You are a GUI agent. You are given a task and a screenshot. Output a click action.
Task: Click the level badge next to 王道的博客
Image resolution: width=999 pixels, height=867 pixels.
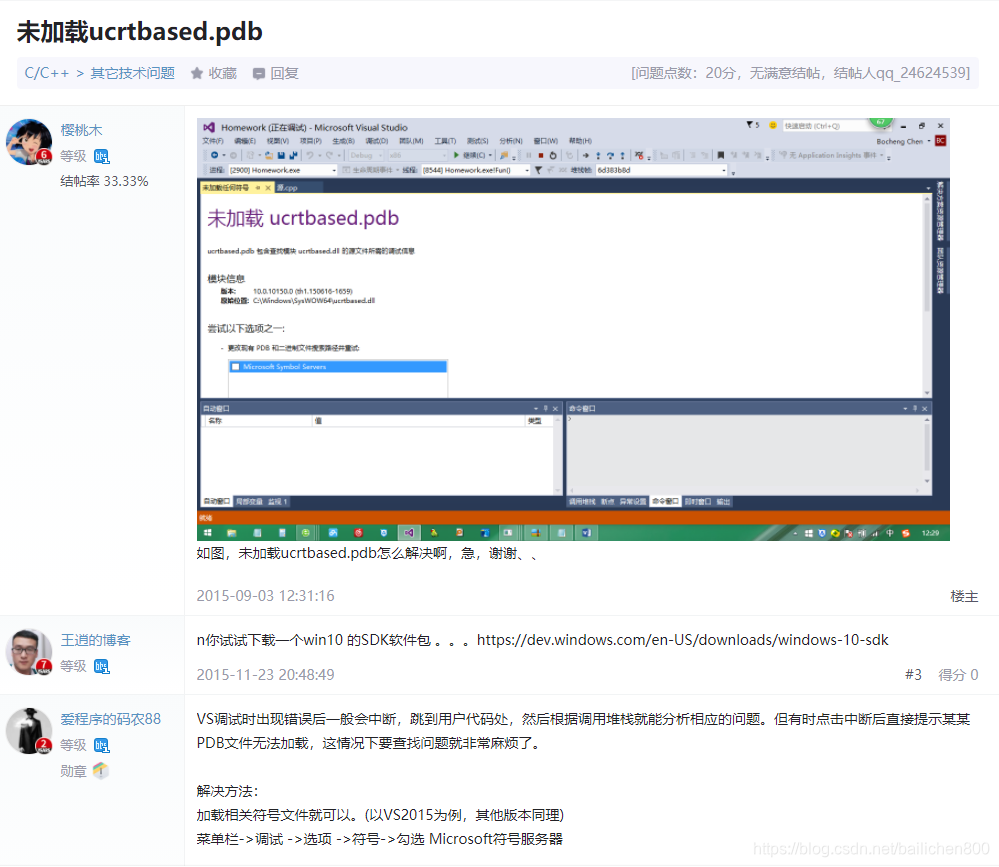pos(101,666)
